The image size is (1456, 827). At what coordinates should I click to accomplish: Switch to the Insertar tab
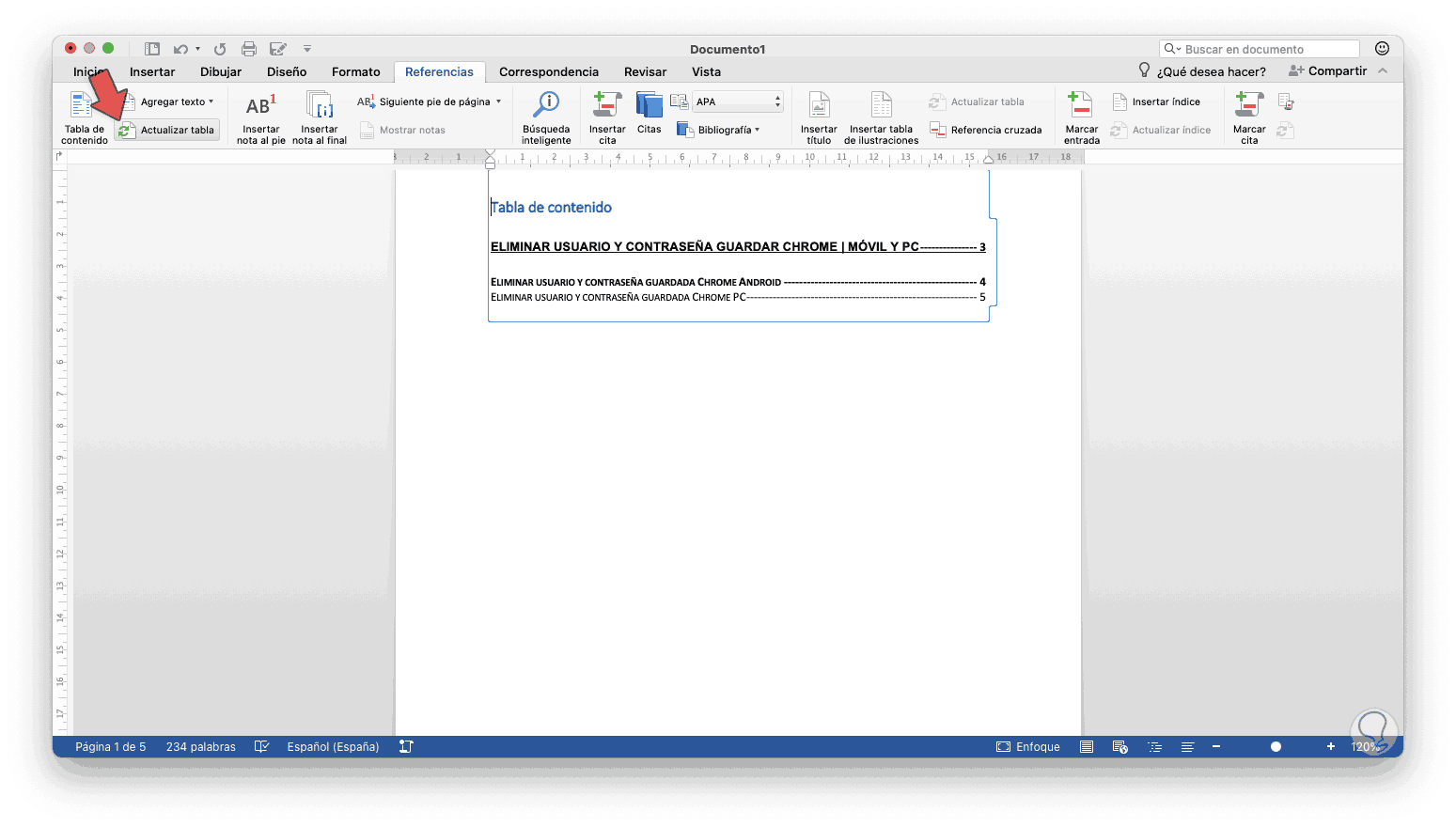[152, 71]
